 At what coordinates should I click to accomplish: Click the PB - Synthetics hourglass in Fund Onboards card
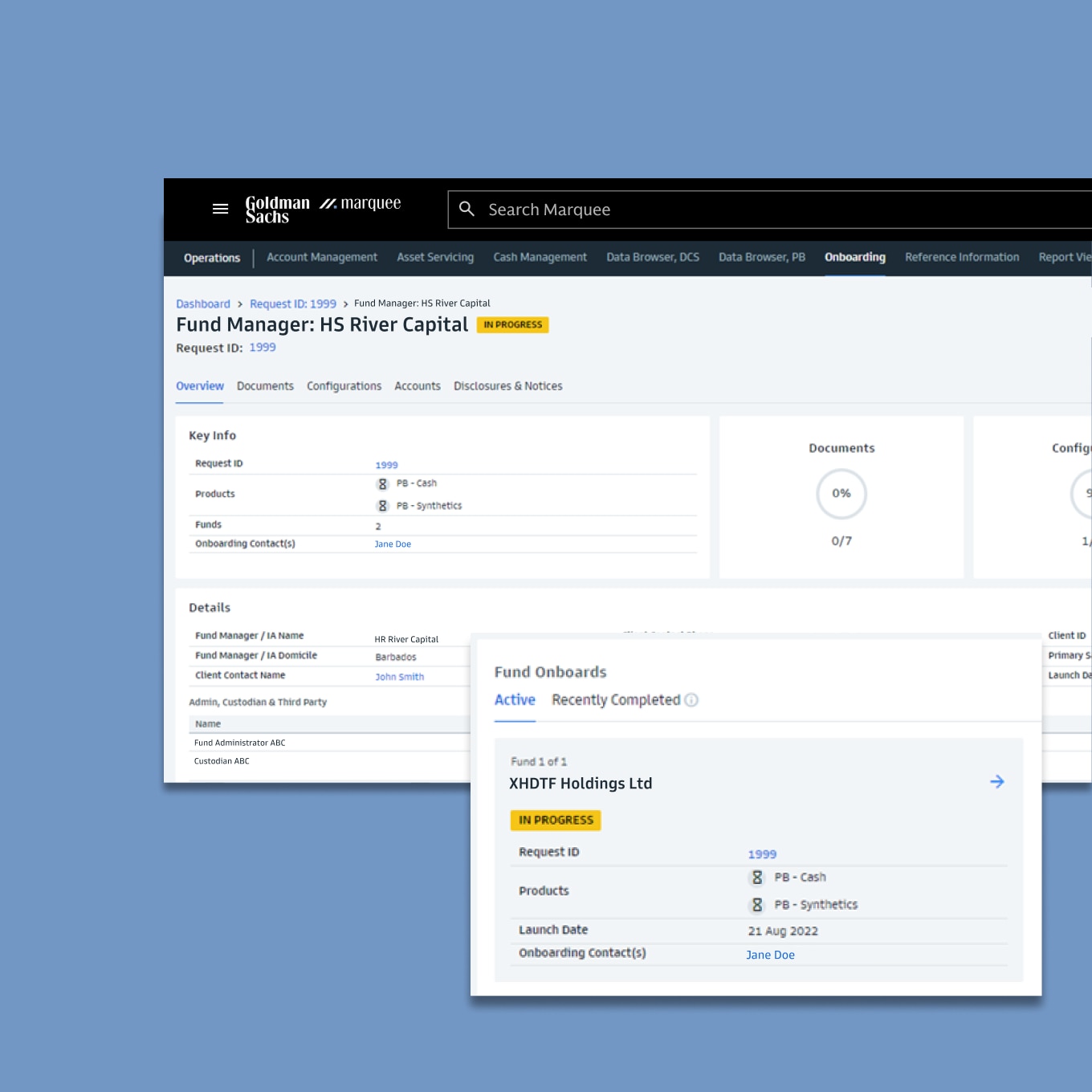[x=756, y=905]
